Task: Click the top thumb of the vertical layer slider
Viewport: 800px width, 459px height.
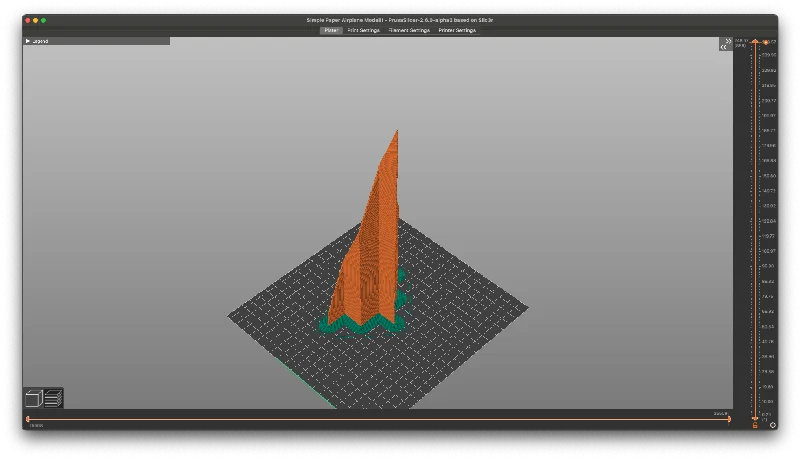Action: coord(755,42)
